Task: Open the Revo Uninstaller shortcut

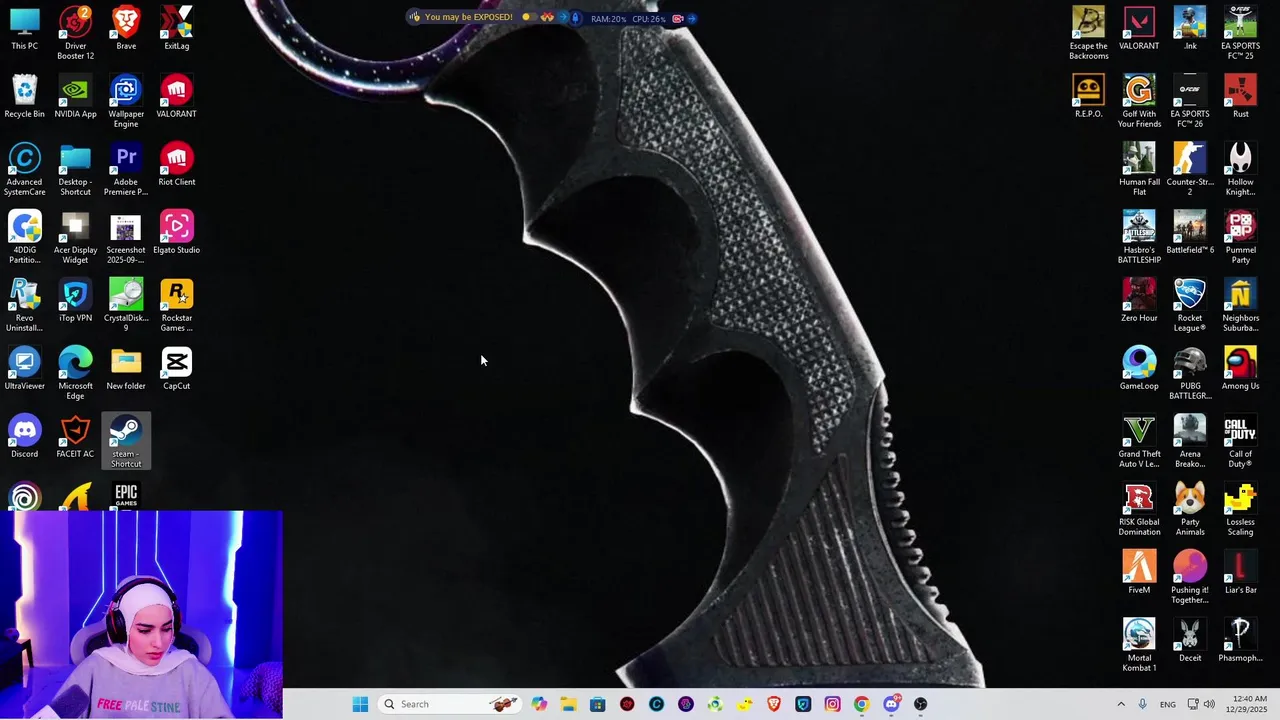Action: (x=24, y=305)
